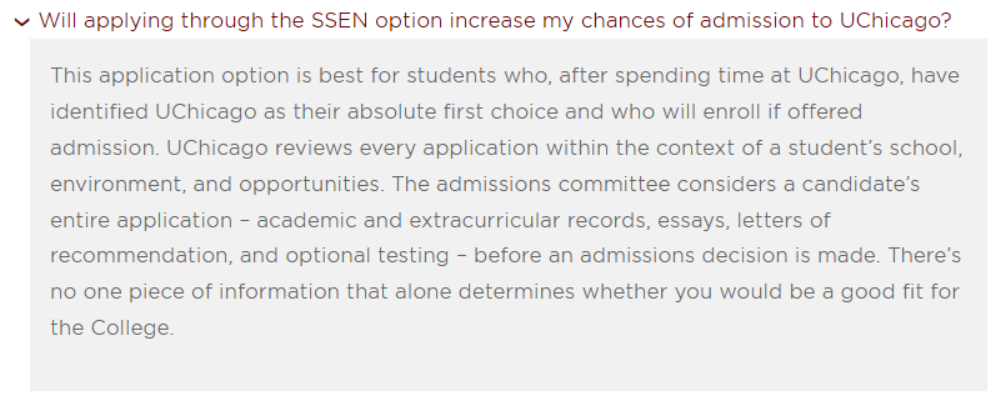
Task: Collapse the SSEN admission chances chevron
Action: point(21,21)
